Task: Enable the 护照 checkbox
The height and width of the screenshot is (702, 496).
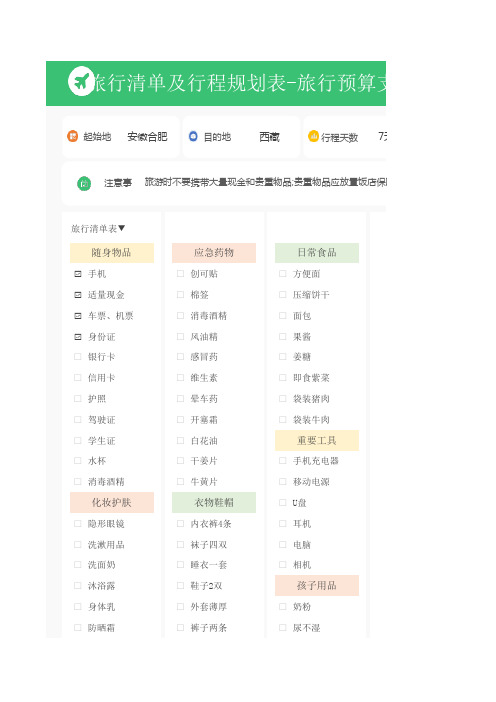Action: 77,398
